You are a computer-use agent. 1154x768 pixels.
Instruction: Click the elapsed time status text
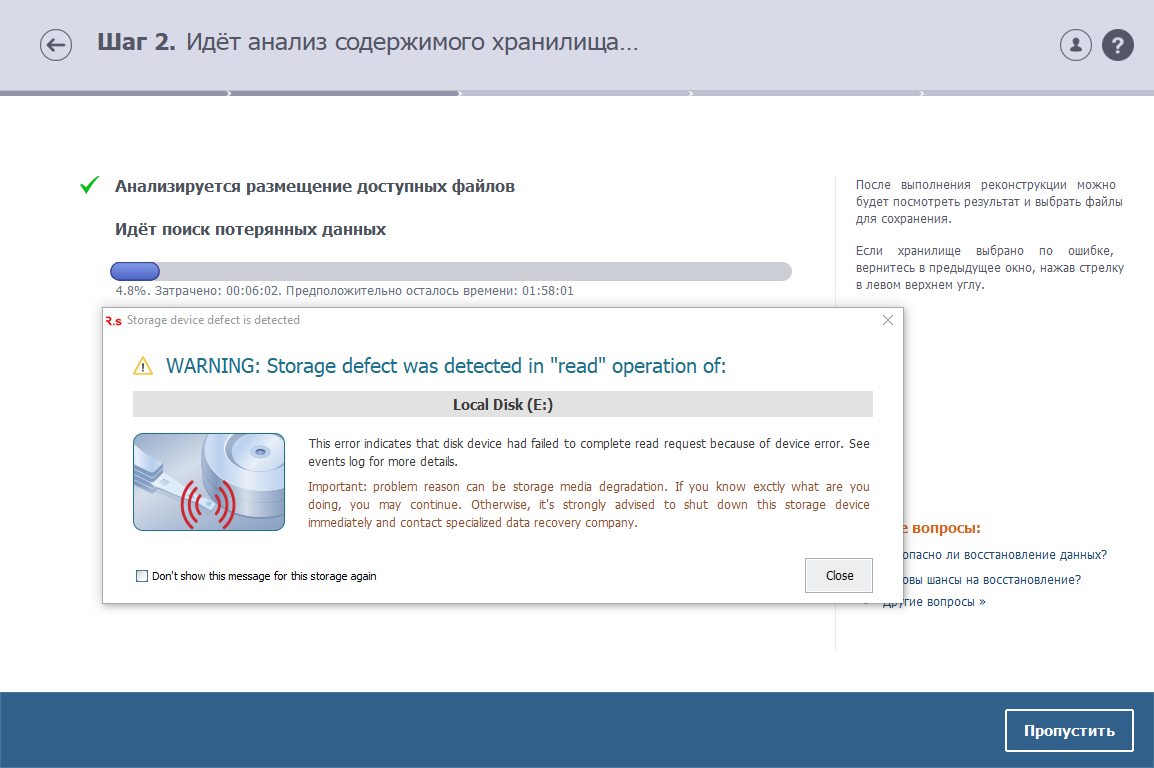point(344,291)
